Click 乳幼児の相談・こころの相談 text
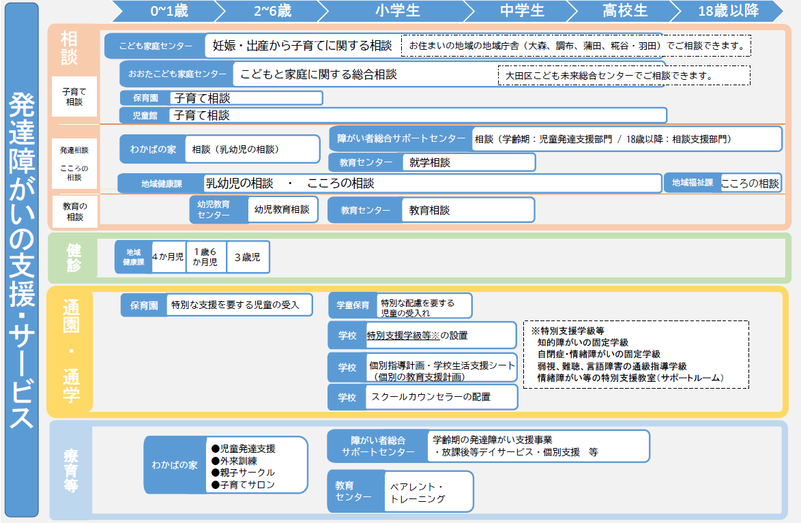Image resolution: width=801 pixels, height=523 pixels. pos(290,183)
